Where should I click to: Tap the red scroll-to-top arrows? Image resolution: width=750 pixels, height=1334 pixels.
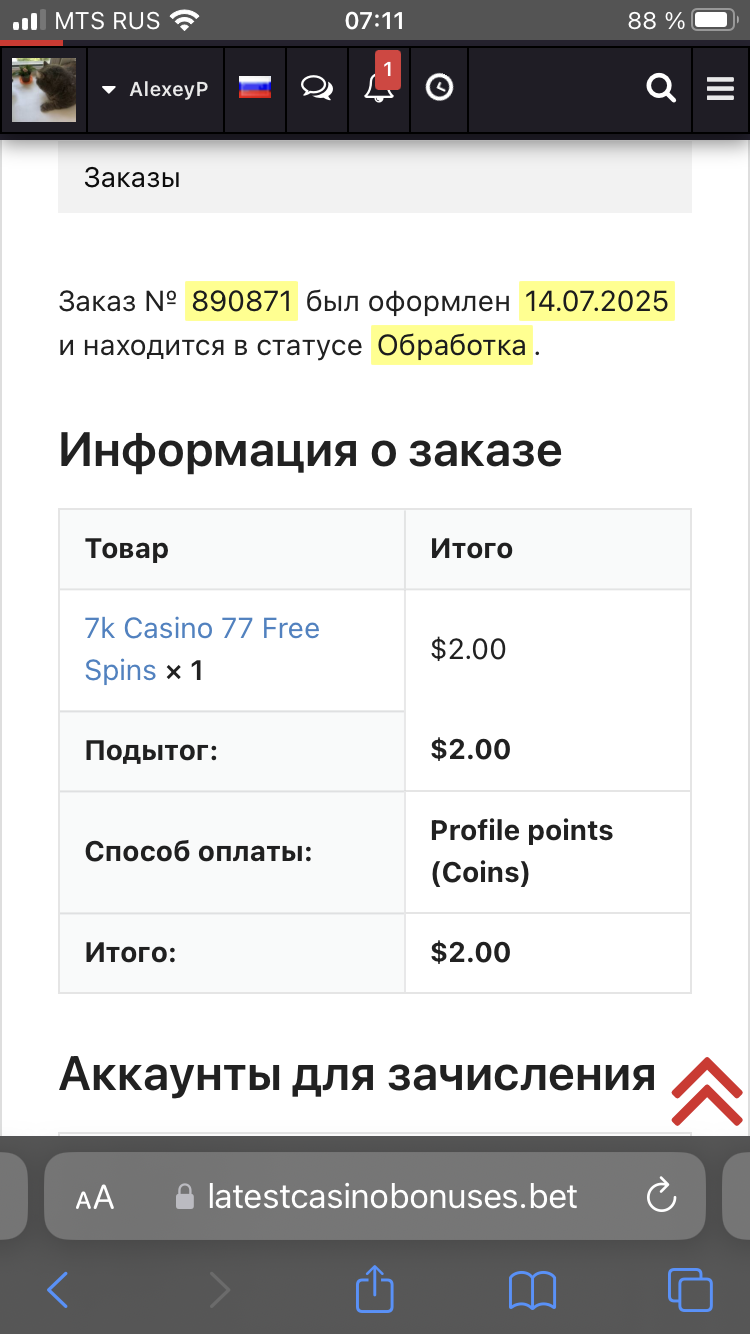[x=707, y=1091]
